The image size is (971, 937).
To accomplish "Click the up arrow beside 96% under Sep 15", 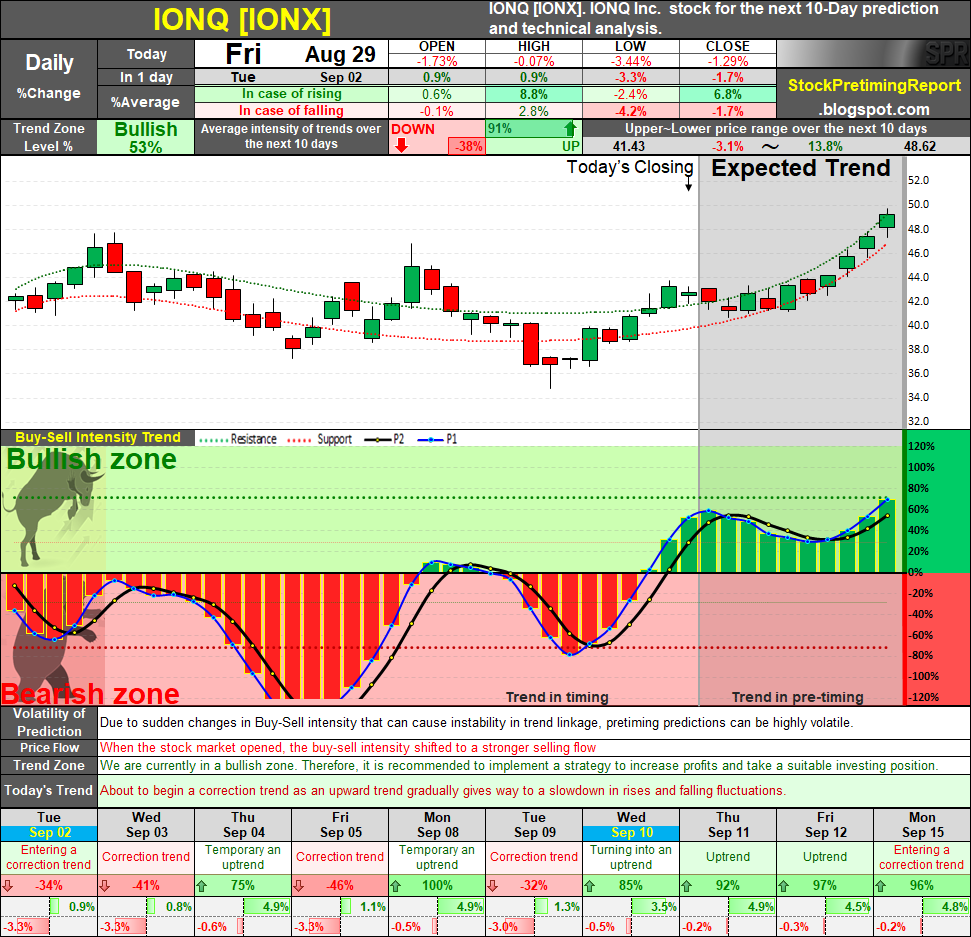I will [x=881, y=886].
